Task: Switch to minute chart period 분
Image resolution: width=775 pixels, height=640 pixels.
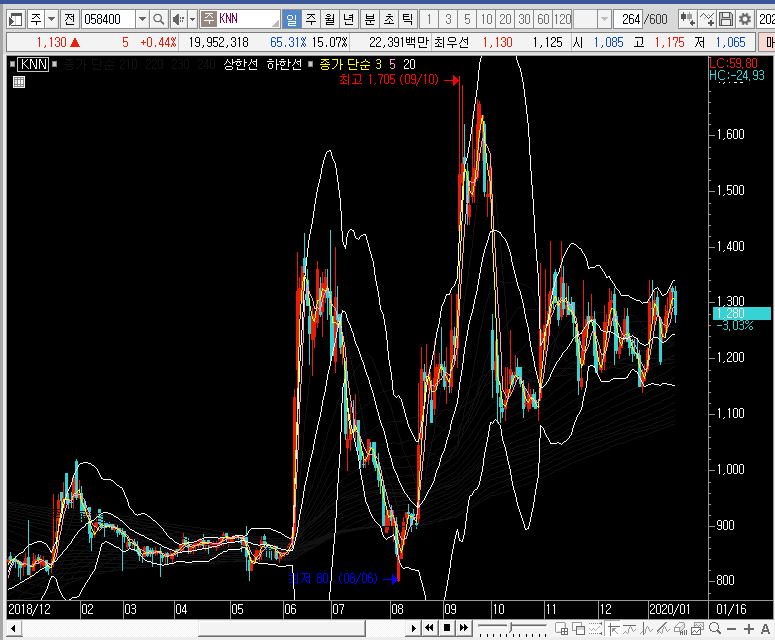Action: (x=370, y=20)
